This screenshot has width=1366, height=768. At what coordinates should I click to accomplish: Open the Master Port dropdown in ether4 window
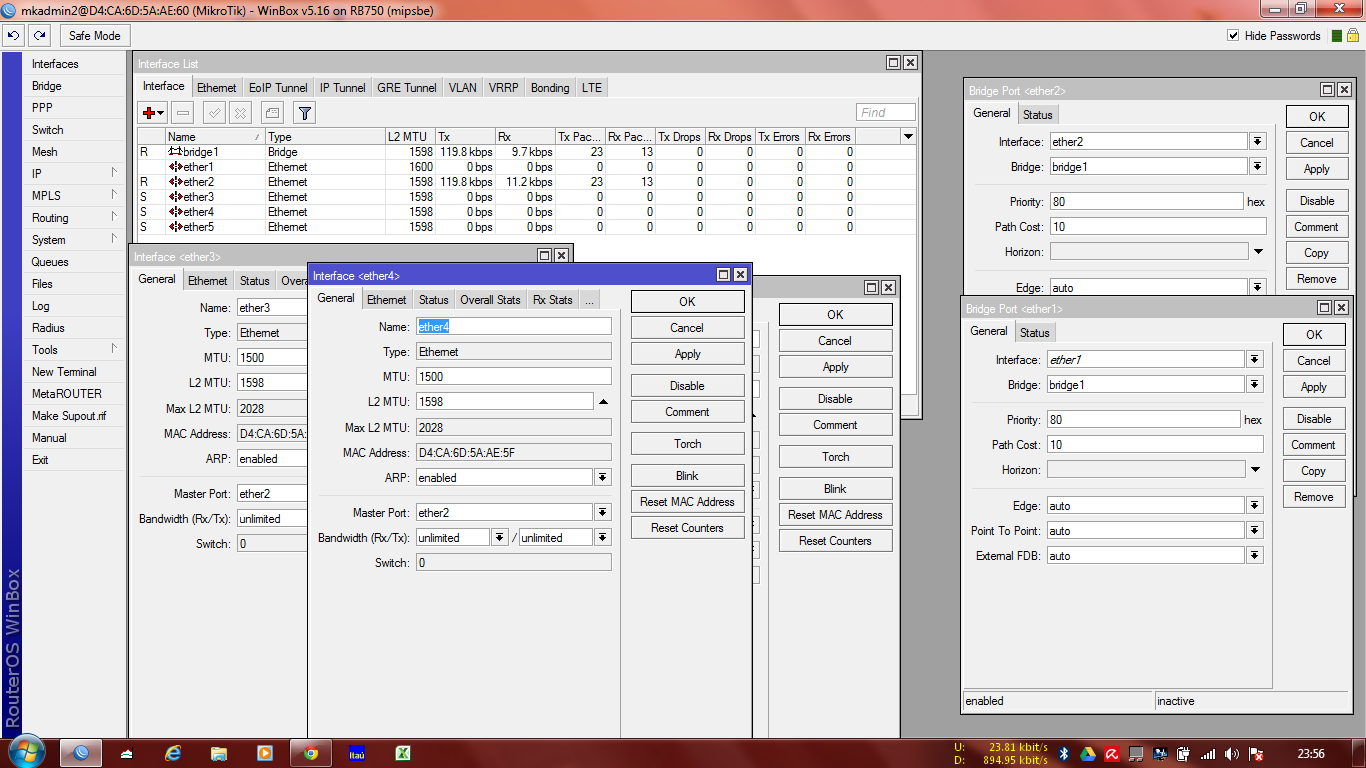tap(602, 513)
